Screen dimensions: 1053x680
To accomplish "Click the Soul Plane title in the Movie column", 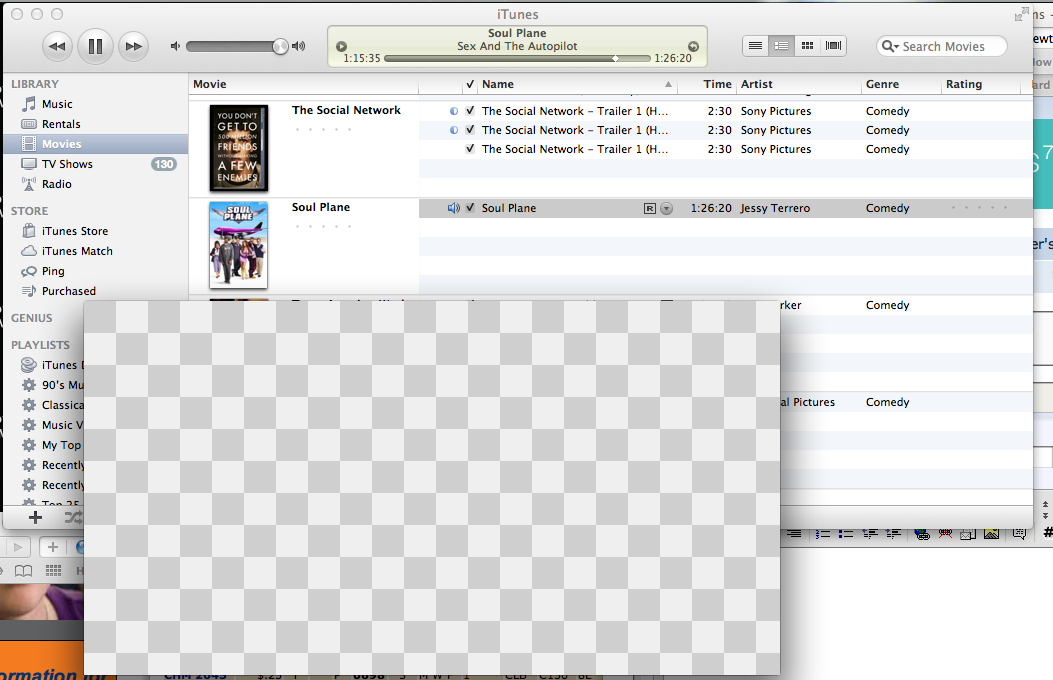I will 321,207.
